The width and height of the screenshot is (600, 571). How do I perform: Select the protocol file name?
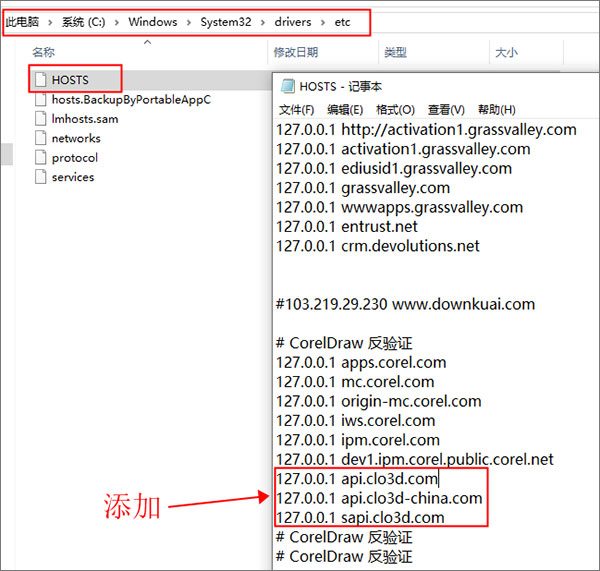[75, 158]
